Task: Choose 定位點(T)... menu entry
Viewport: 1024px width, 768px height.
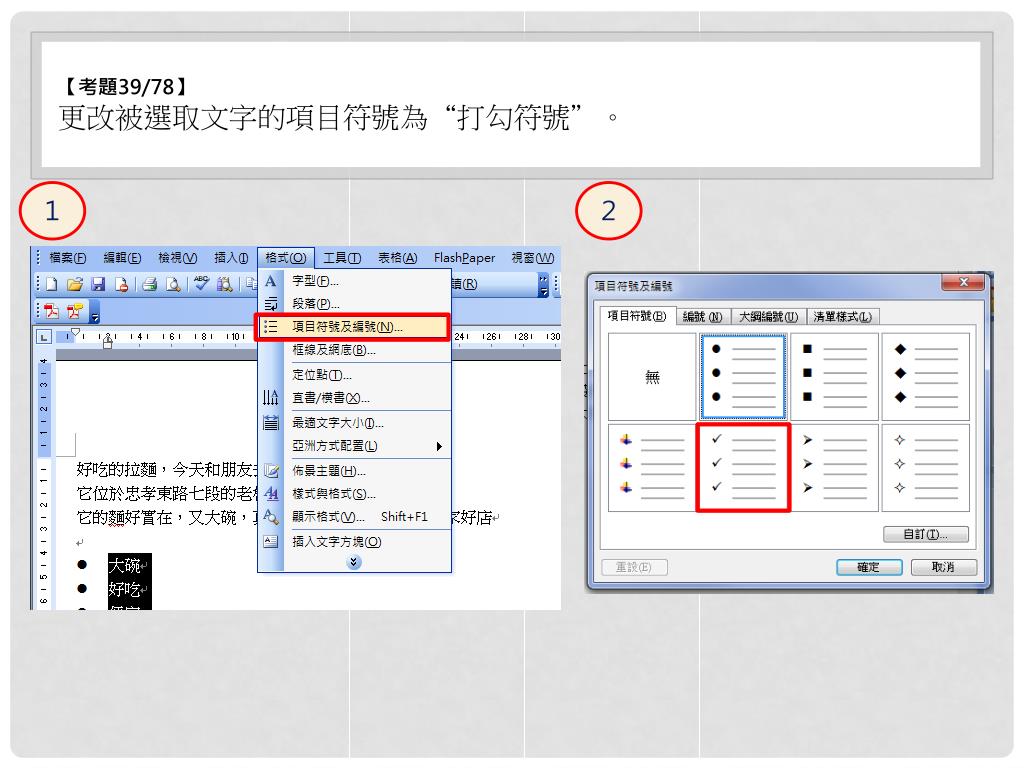Action: [x=355, y=375]
